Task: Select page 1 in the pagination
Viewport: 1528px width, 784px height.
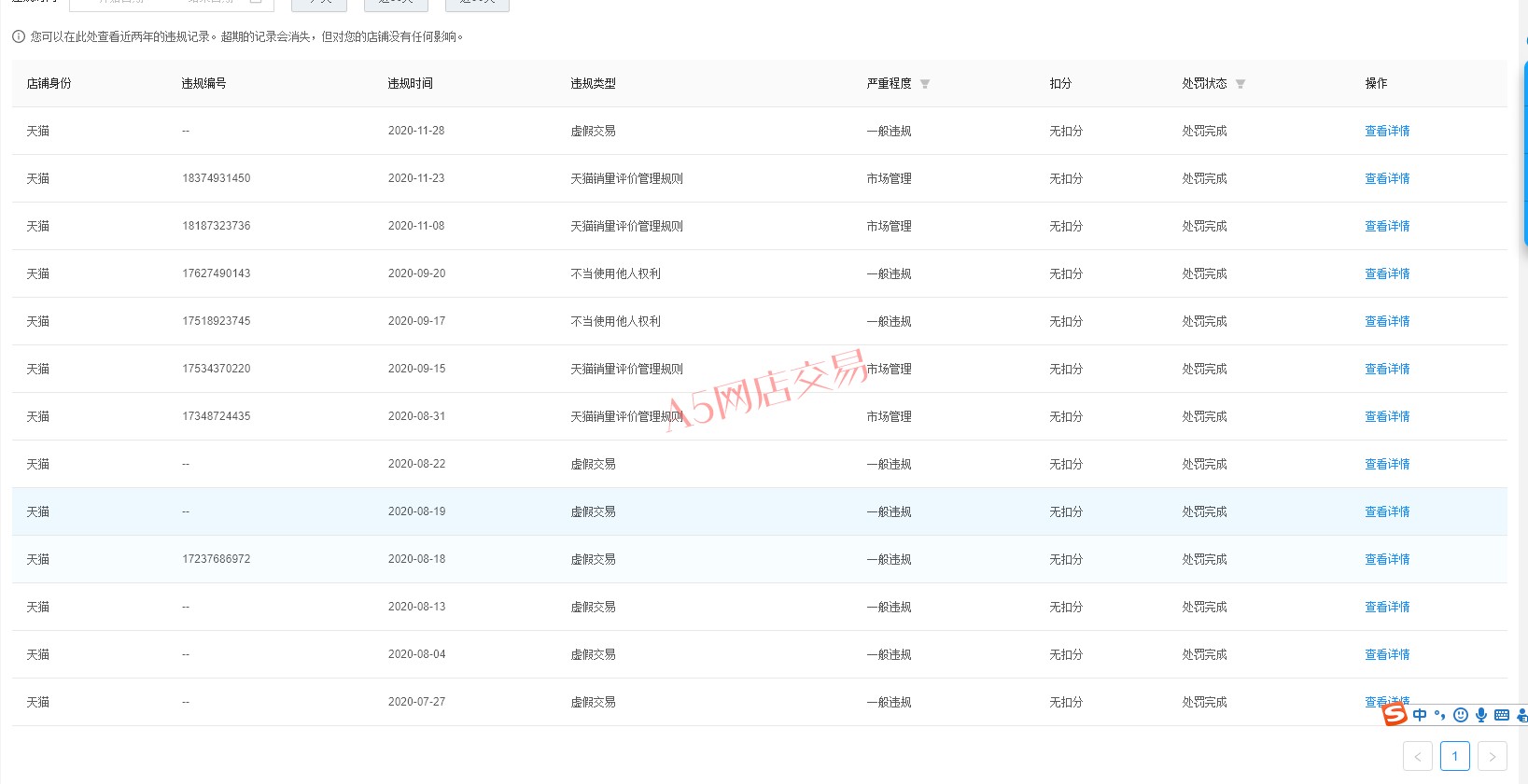Action: [1455, 756]
